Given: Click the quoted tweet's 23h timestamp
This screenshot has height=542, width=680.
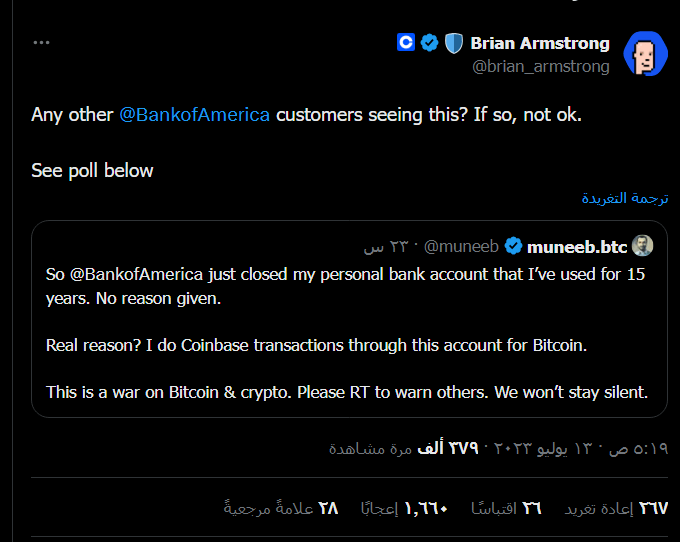Looking at the screenshot, I should pyautogui.click(x=386, y=247).
